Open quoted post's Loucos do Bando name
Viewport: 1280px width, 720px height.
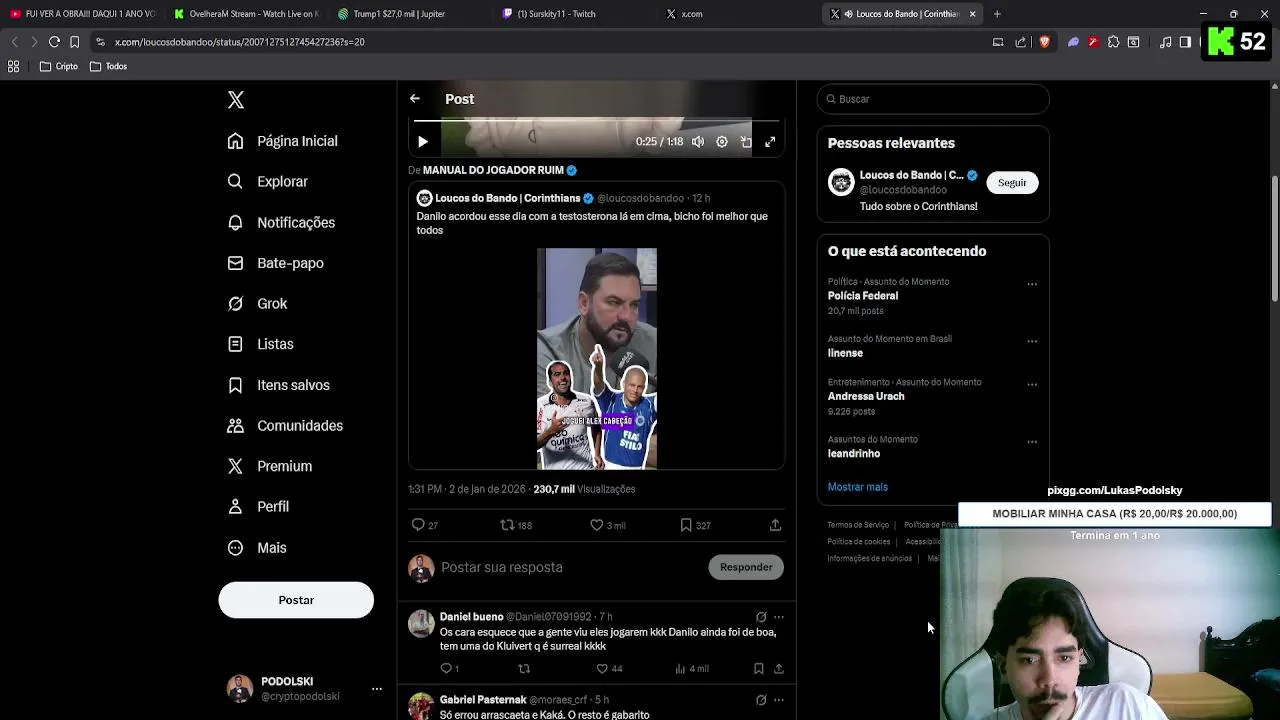(507, 198)
